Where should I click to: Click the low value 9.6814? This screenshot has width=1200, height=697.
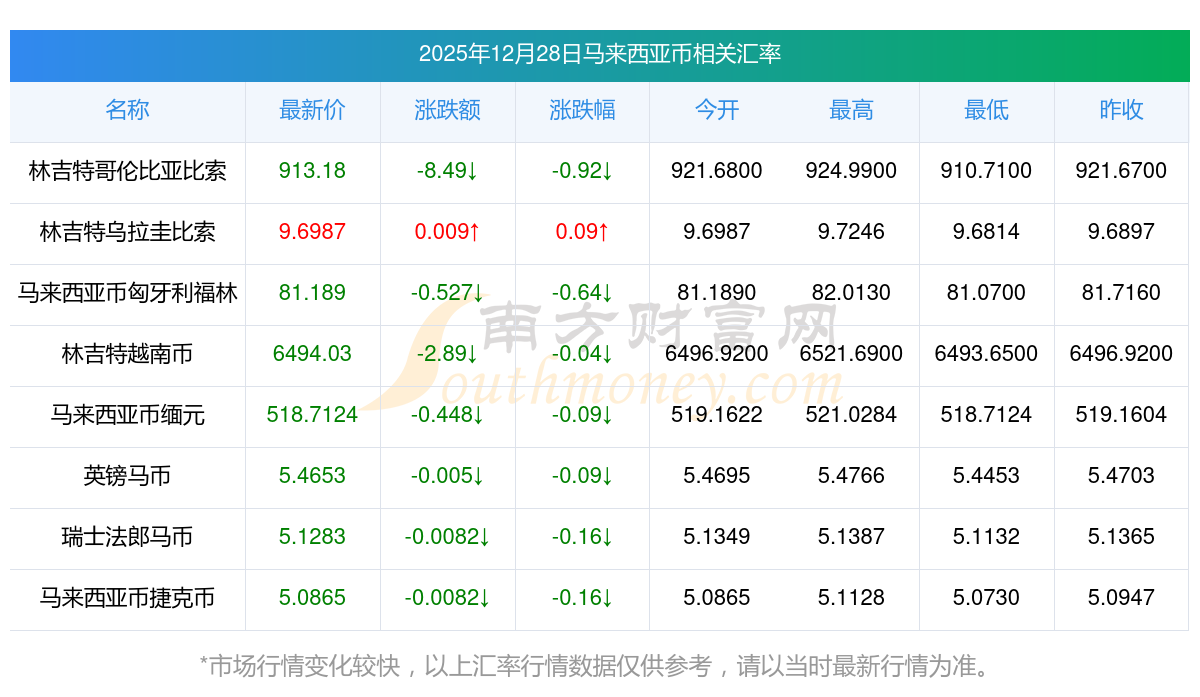point(986,232)
